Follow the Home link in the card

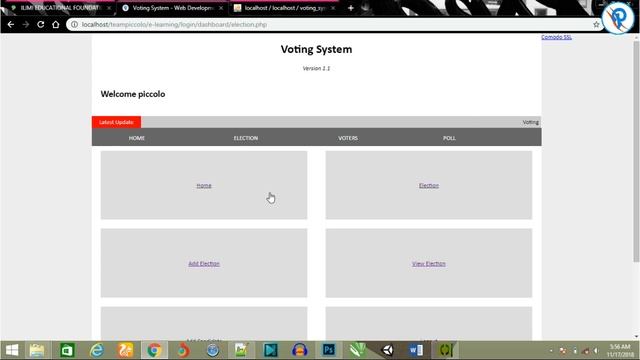(204, 185)
